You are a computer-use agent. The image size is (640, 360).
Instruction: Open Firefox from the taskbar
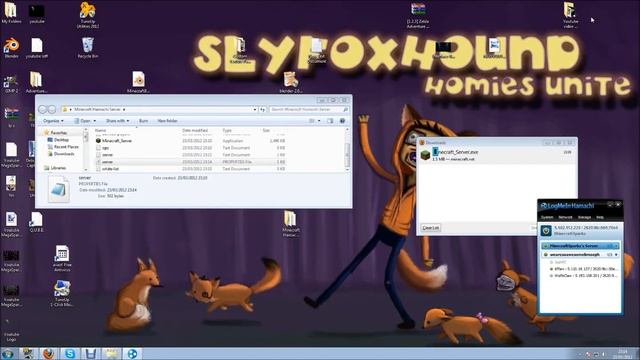[x=49, y=353]
